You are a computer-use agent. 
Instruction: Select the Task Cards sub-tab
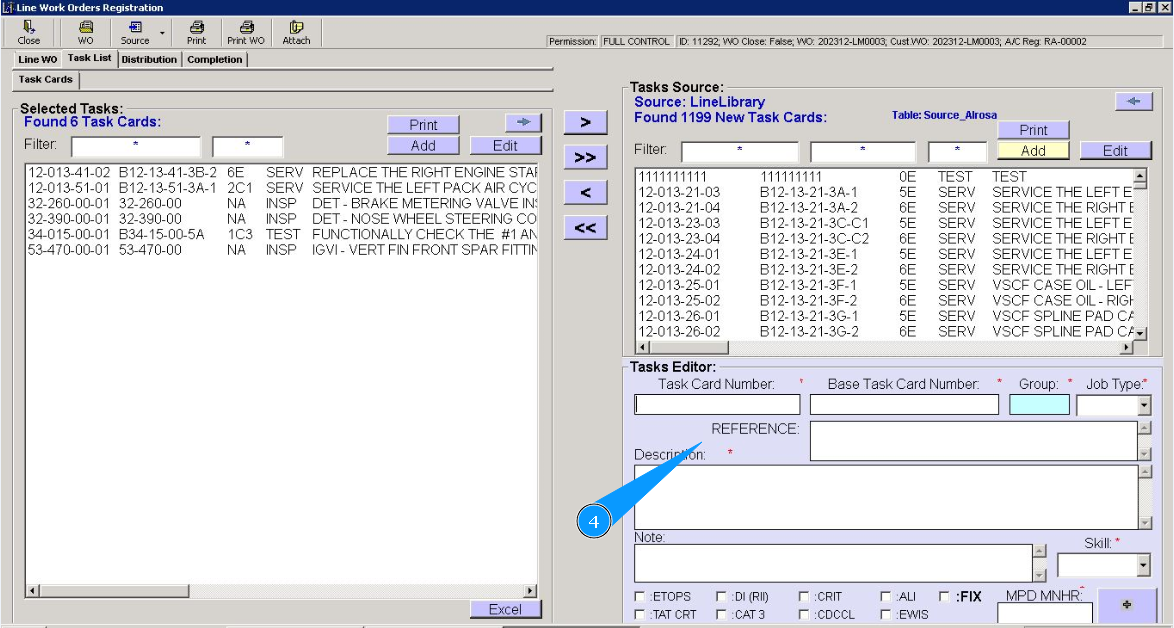click(46, 79)
